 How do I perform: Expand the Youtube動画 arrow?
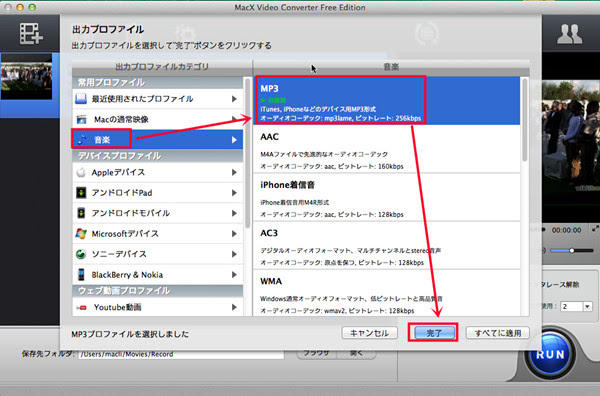pos(234,307)
